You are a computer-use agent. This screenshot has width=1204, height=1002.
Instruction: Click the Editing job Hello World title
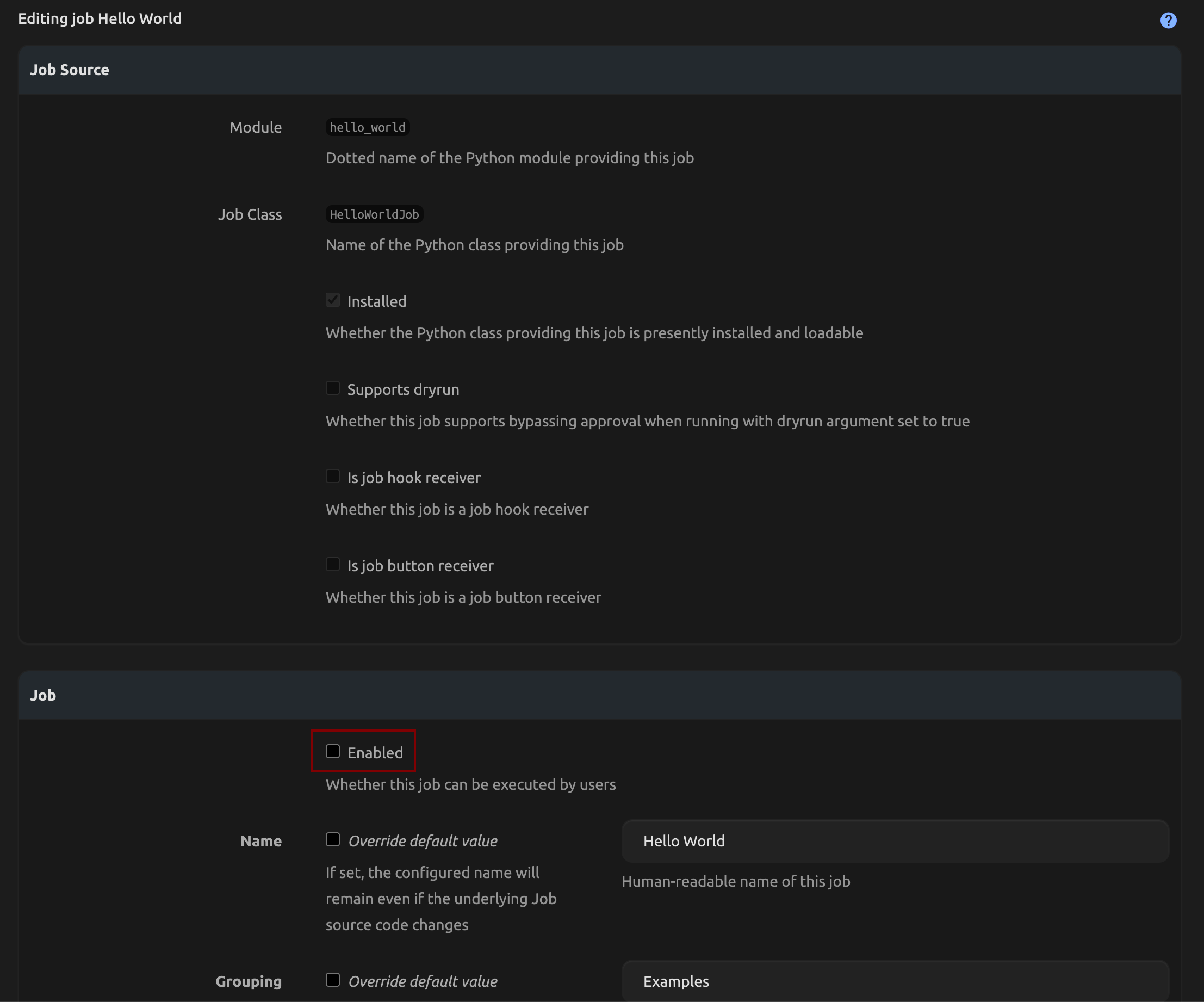click(x=100, y=19)
